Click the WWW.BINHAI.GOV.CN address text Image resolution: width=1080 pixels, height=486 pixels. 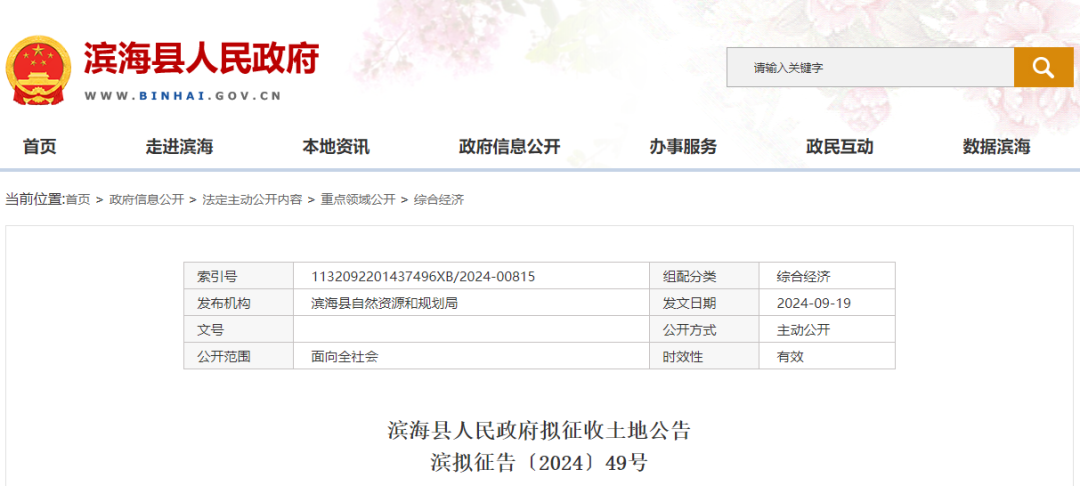pos(183,96)
